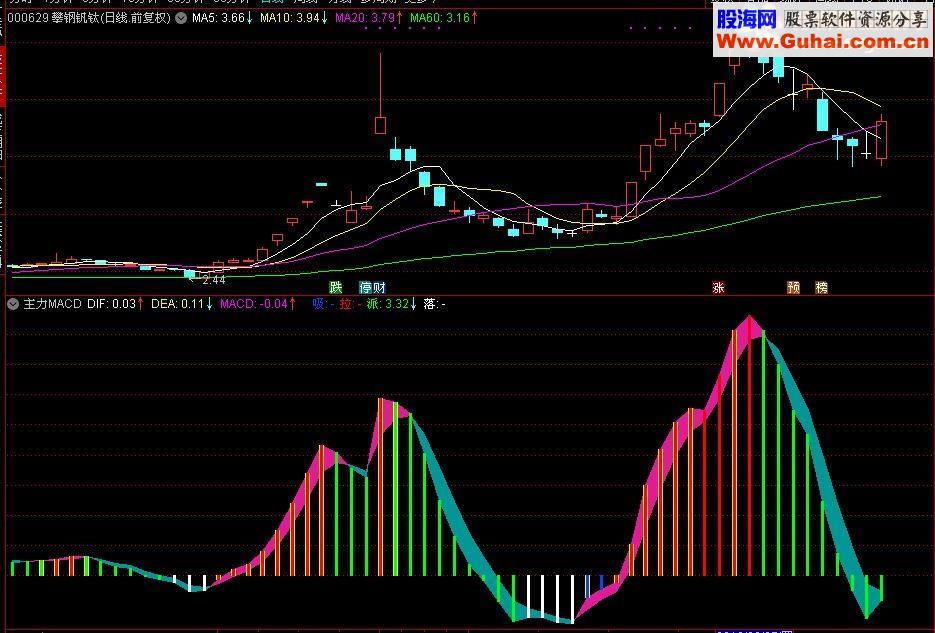
Task: Select the MA5: 3.66 indicator label
Action: [x=222, y=18]
